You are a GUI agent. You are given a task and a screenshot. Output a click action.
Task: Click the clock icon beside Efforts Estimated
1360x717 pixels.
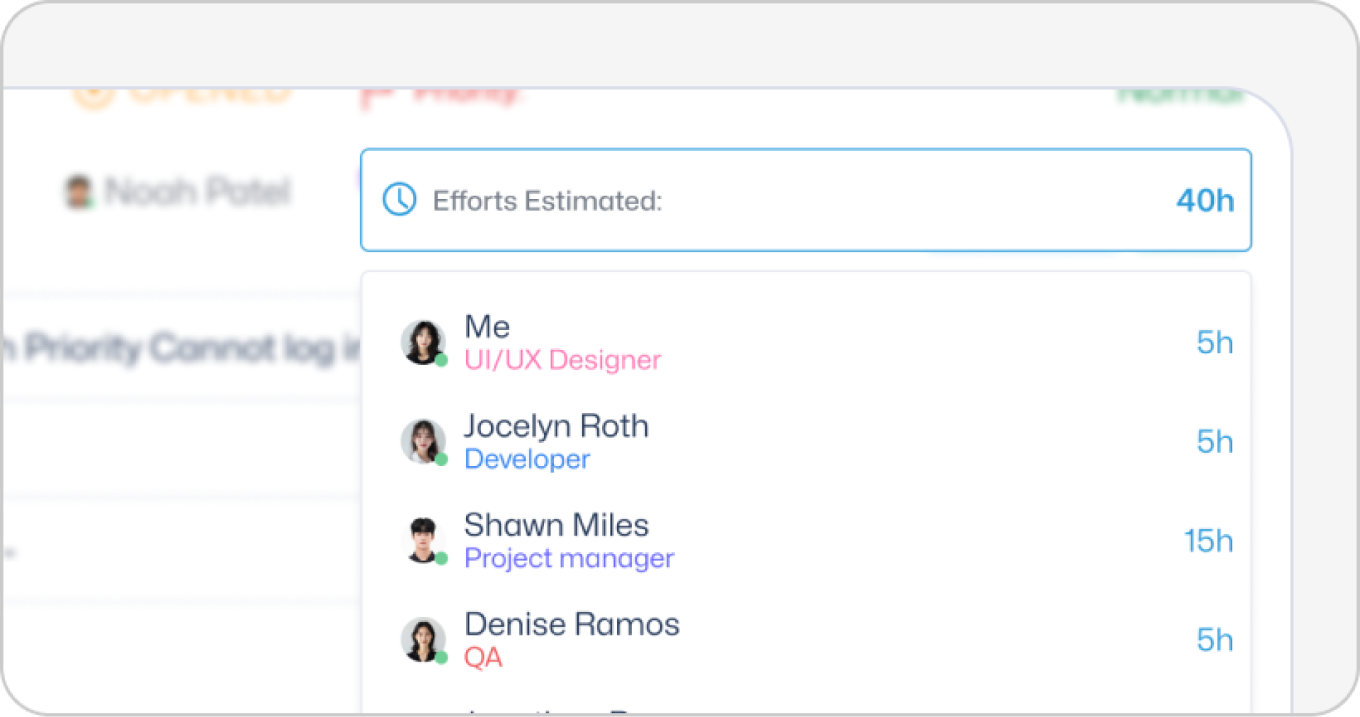(399, 200)
